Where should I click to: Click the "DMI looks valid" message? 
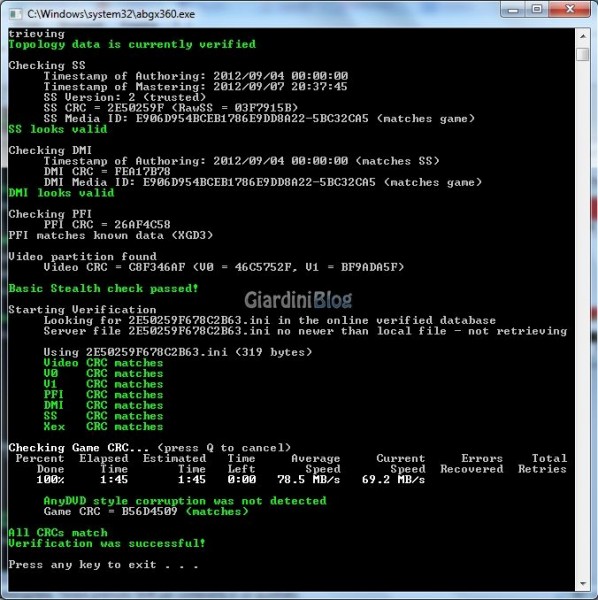coord(61,192)
